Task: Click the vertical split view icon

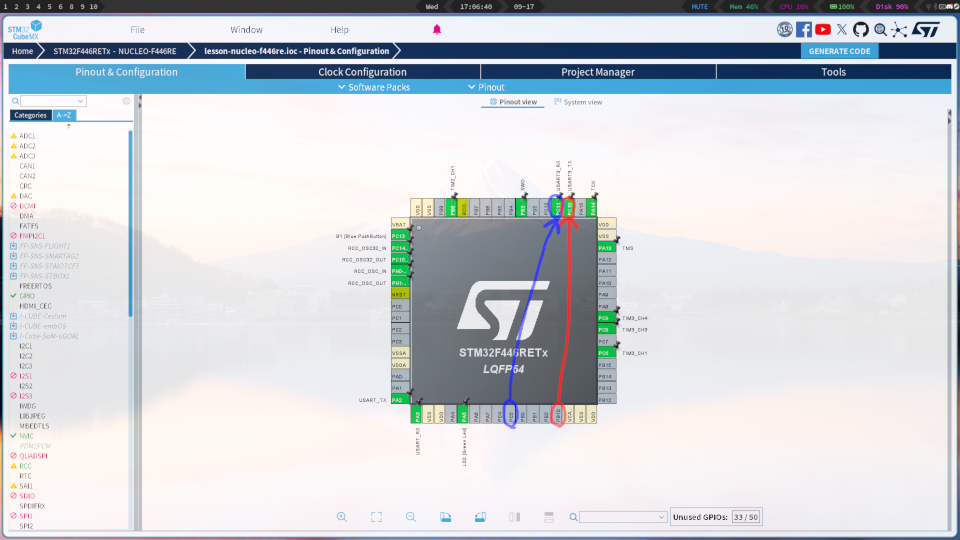Action: 514,517
